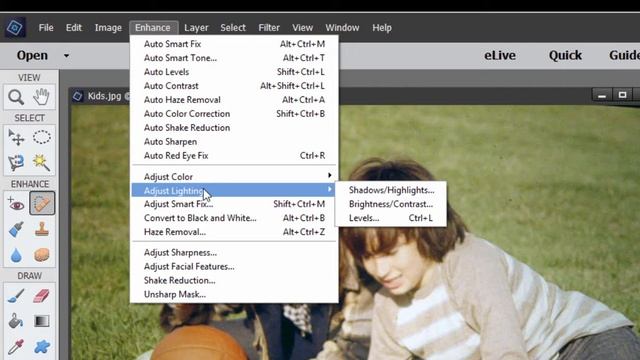This screenshot has height=360, width=640.
Task: Choose Auto Red Eye Fix
Action: coord(234,156)
